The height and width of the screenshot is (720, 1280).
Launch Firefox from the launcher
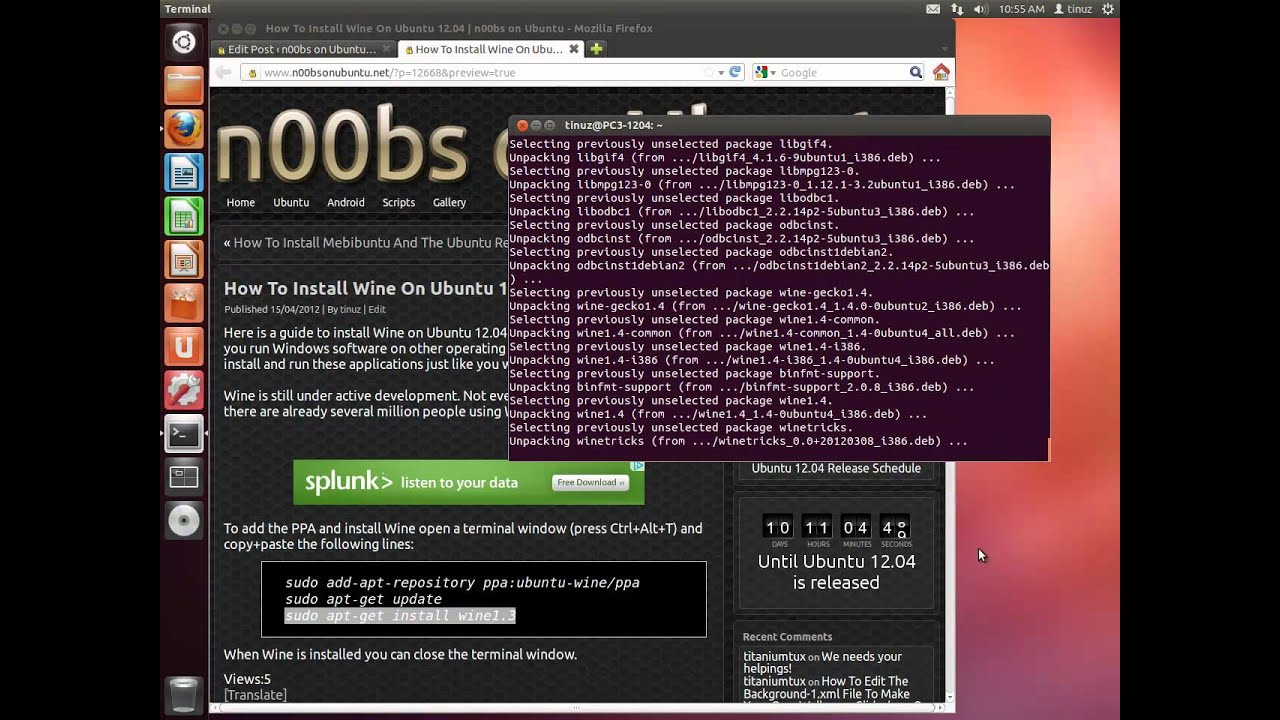click(184, 129)
